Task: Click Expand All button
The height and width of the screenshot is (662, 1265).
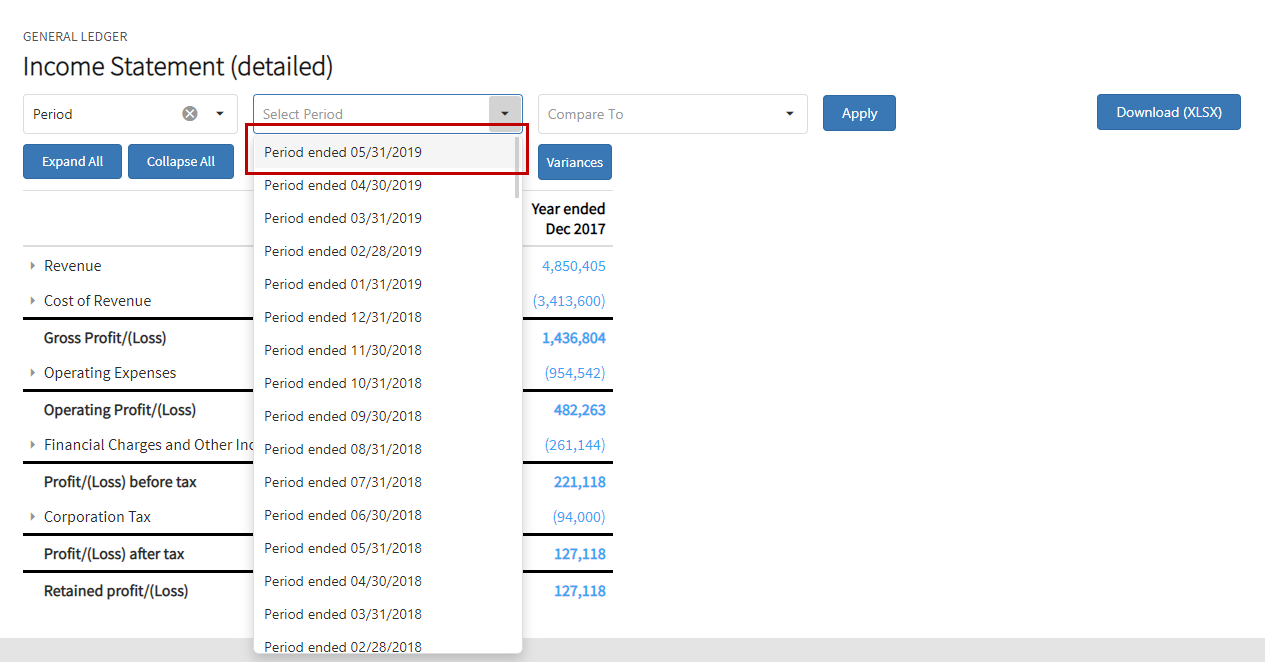Action: [72, 161]
